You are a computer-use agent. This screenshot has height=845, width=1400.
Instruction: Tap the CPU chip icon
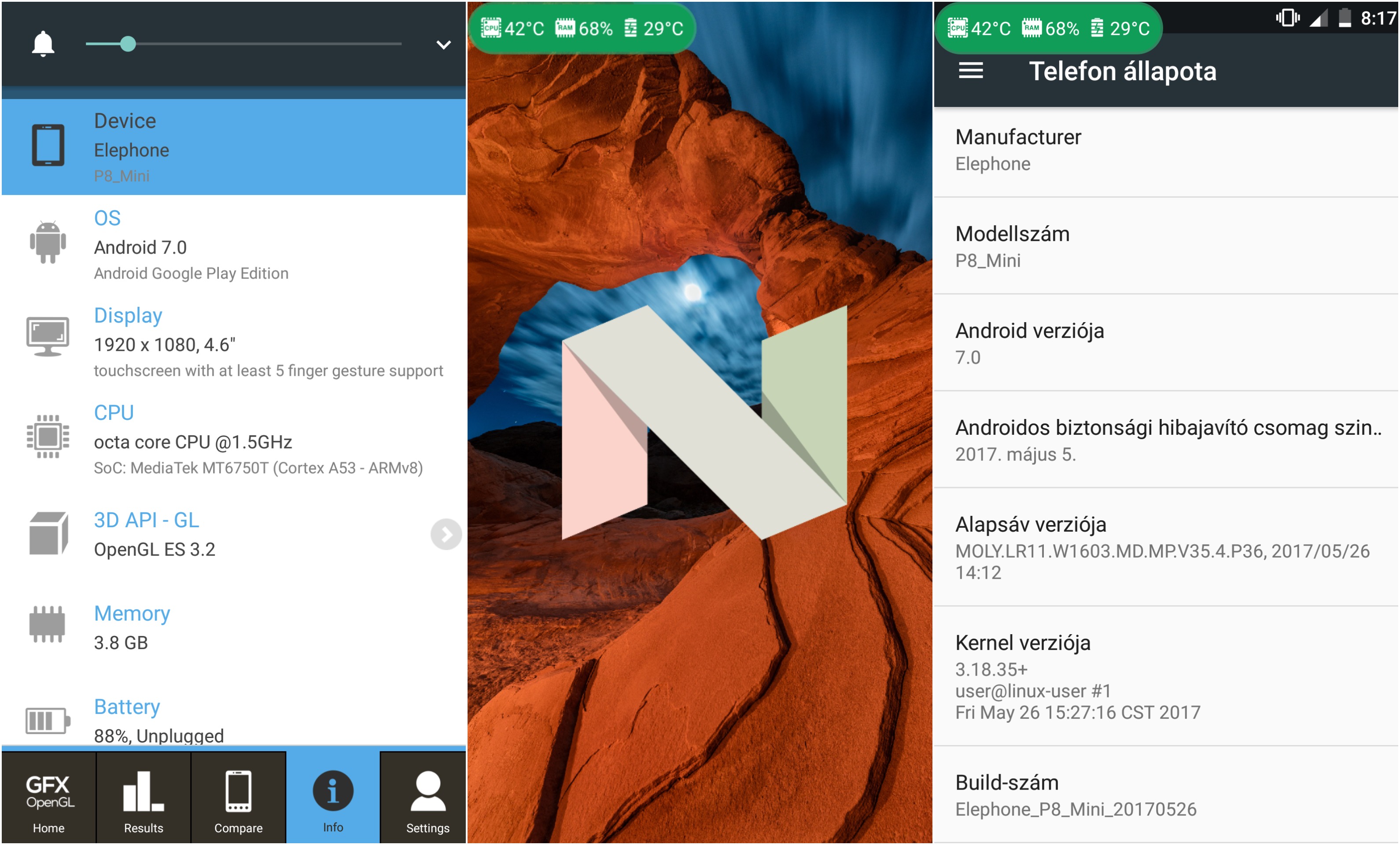point(48,437)
